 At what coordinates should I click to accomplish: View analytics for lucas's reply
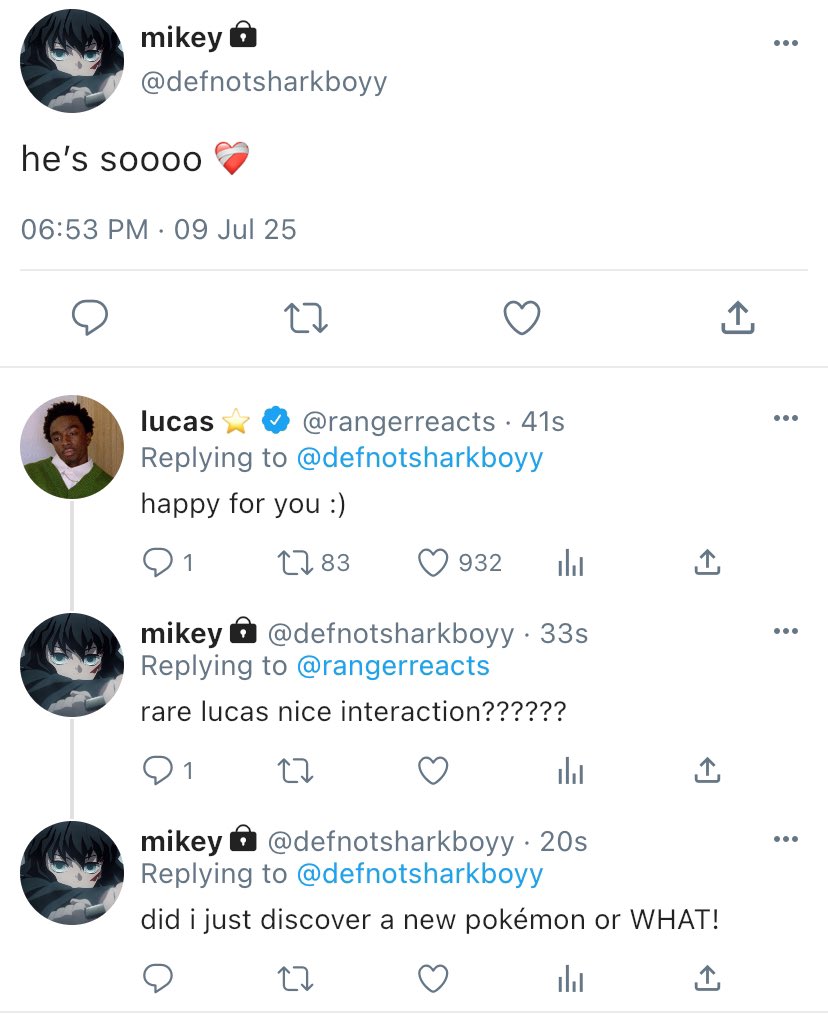point(570,564)
